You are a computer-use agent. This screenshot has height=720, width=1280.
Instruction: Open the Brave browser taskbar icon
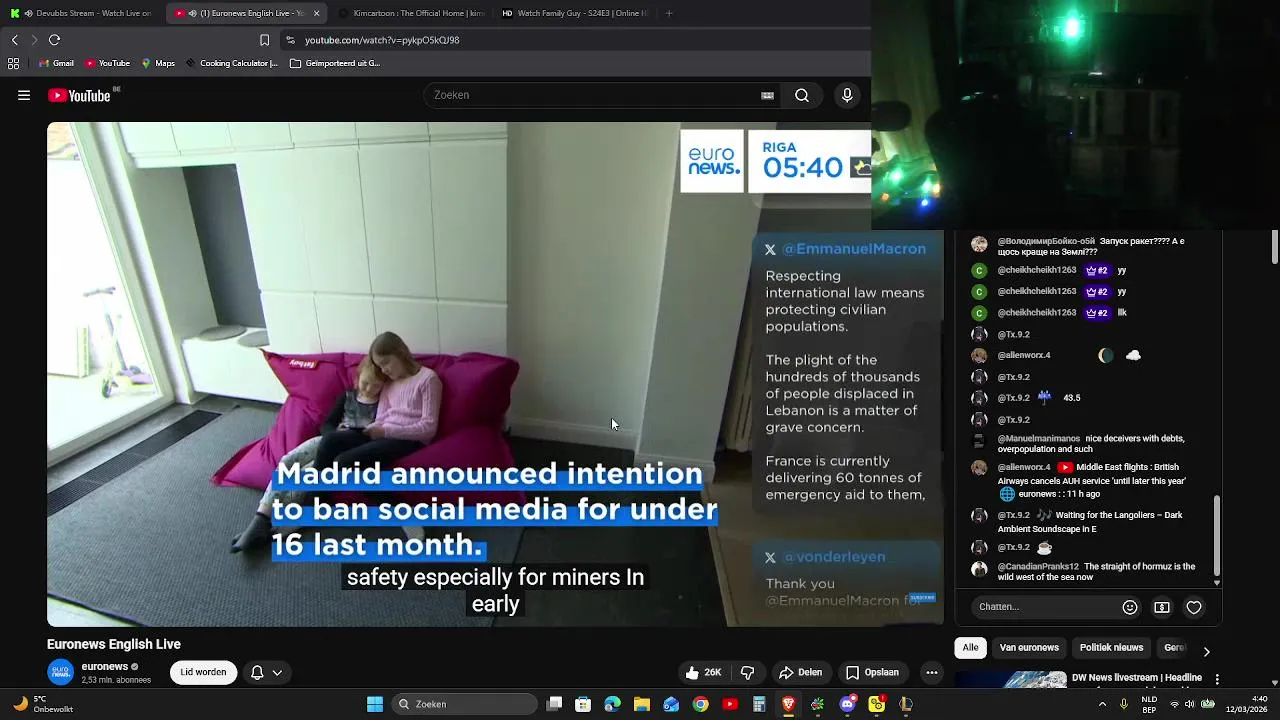click(788, 704)
